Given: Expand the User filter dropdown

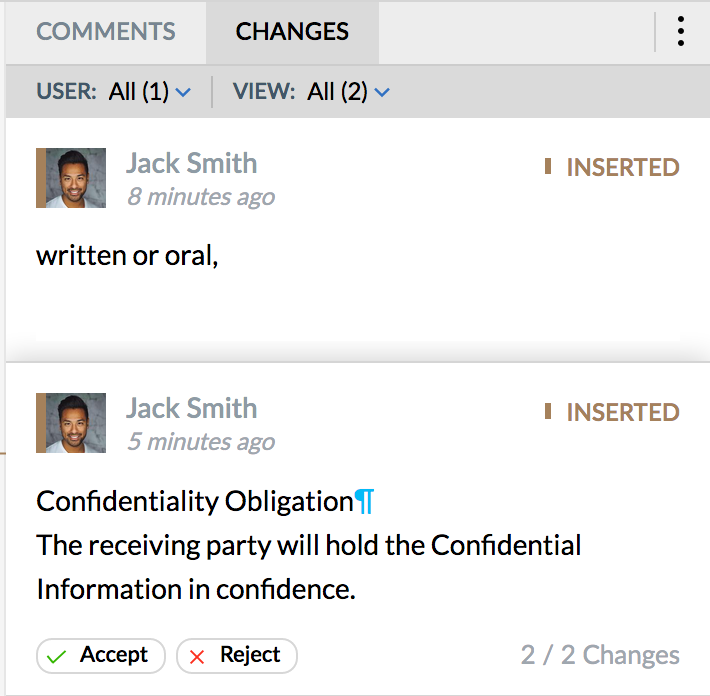Looking at the screenshot, I should [x=114, y=91].
